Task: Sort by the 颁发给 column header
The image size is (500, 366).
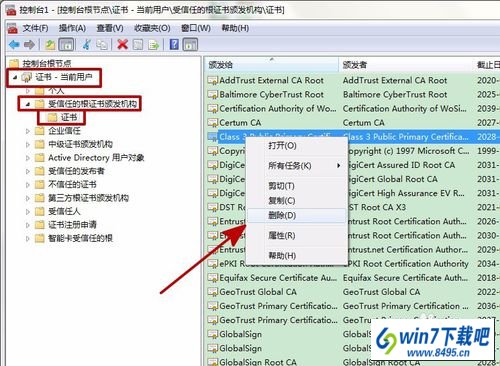Action: (272, 65)
